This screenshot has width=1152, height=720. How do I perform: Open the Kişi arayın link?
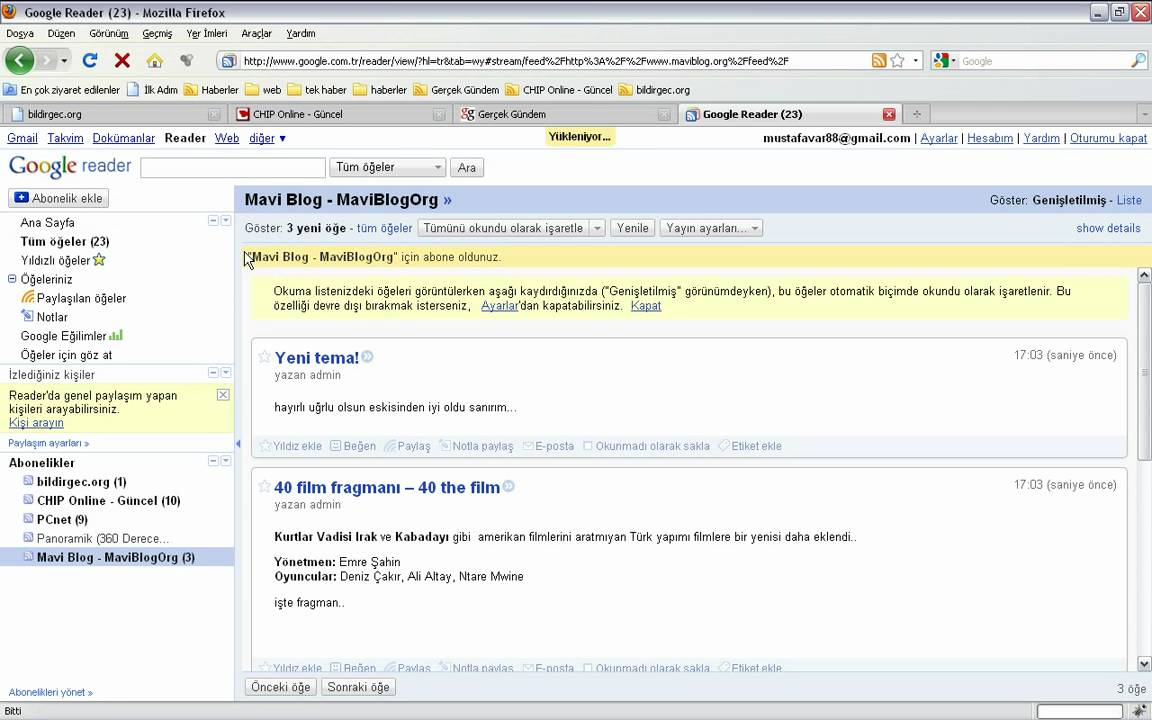pos(36,422)
